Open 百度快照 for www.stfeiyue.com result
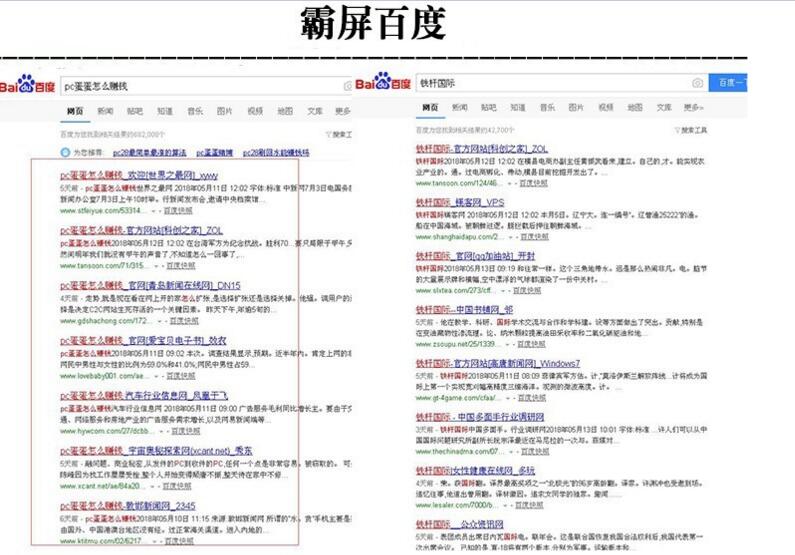This screenshot has height=555, width=795. point(178,210)
